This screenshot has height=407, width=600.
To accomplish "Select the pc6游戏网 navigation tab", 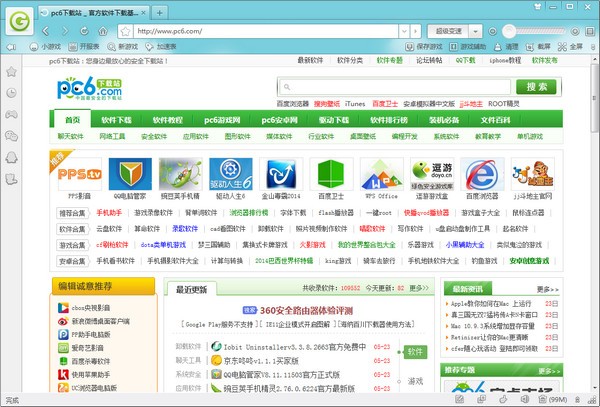I will pyautogui.click(x=222, y=120).
